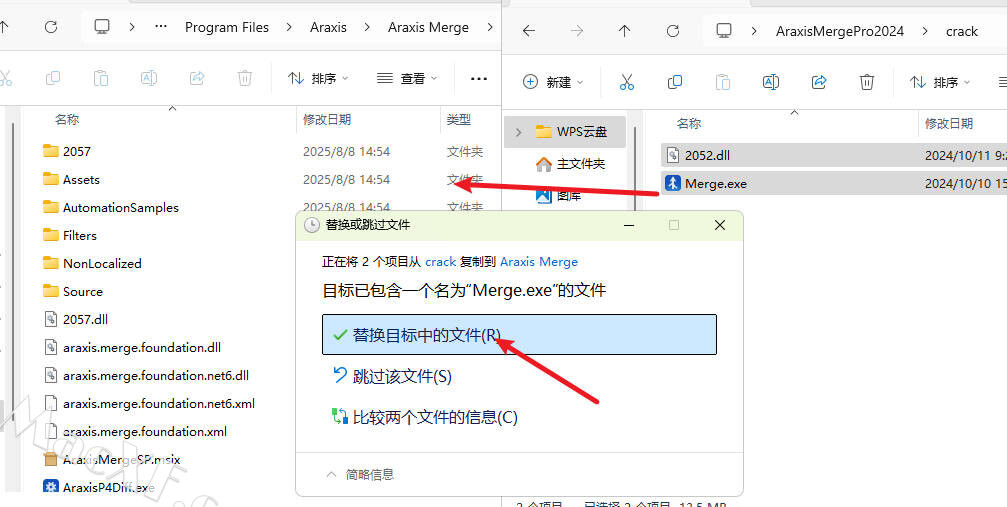Click the PC icon in the crack window address bar

point(724,31)
